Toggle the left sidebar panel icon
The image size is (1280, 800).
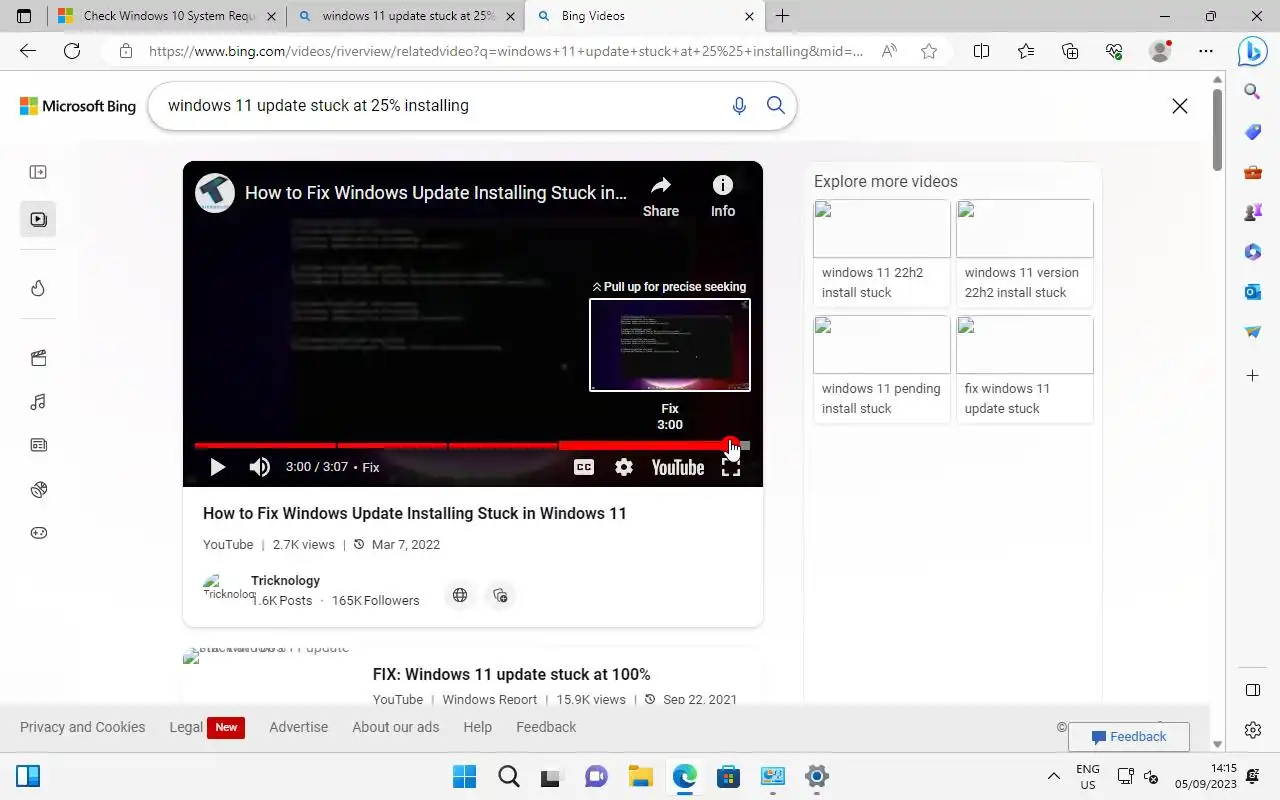pos(38,172)
